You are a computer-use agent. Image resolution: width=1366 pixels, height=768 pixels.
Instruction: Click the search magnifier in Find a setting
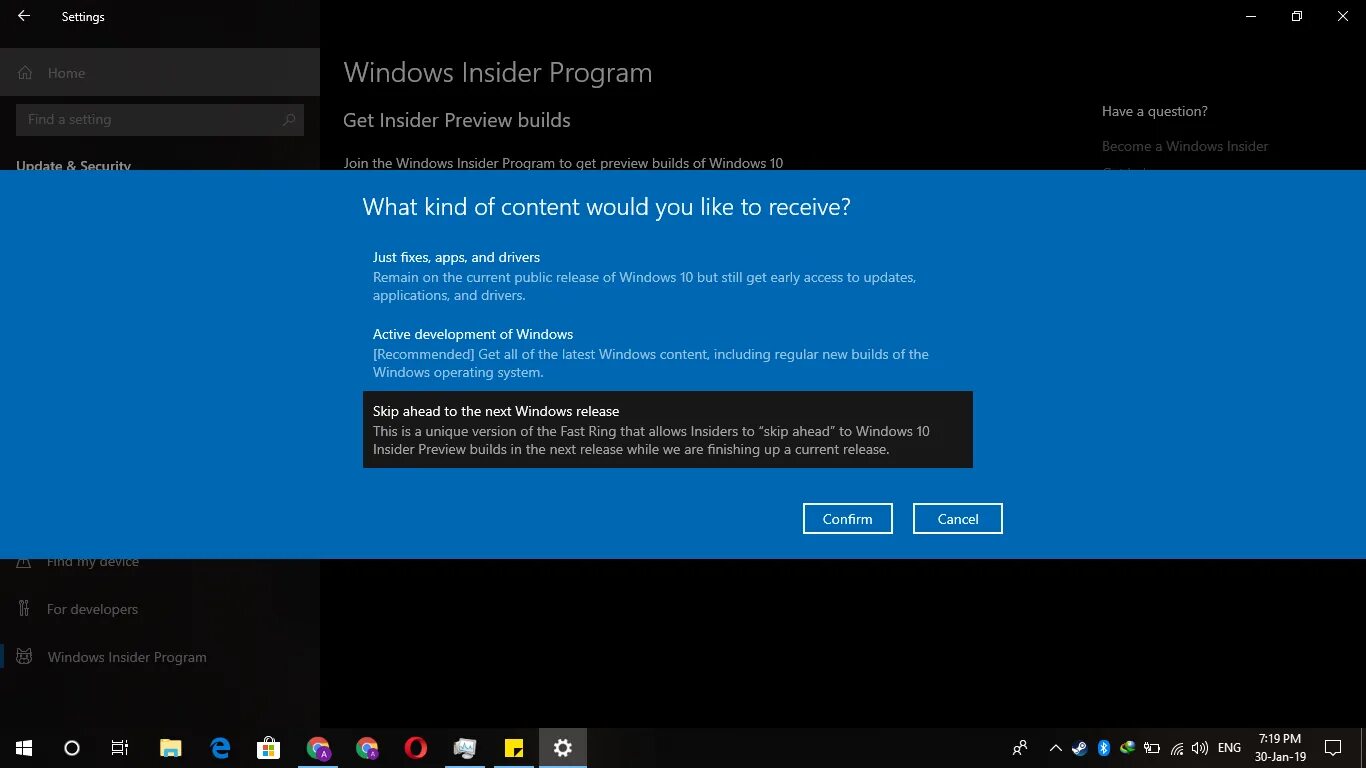(289, 119)
